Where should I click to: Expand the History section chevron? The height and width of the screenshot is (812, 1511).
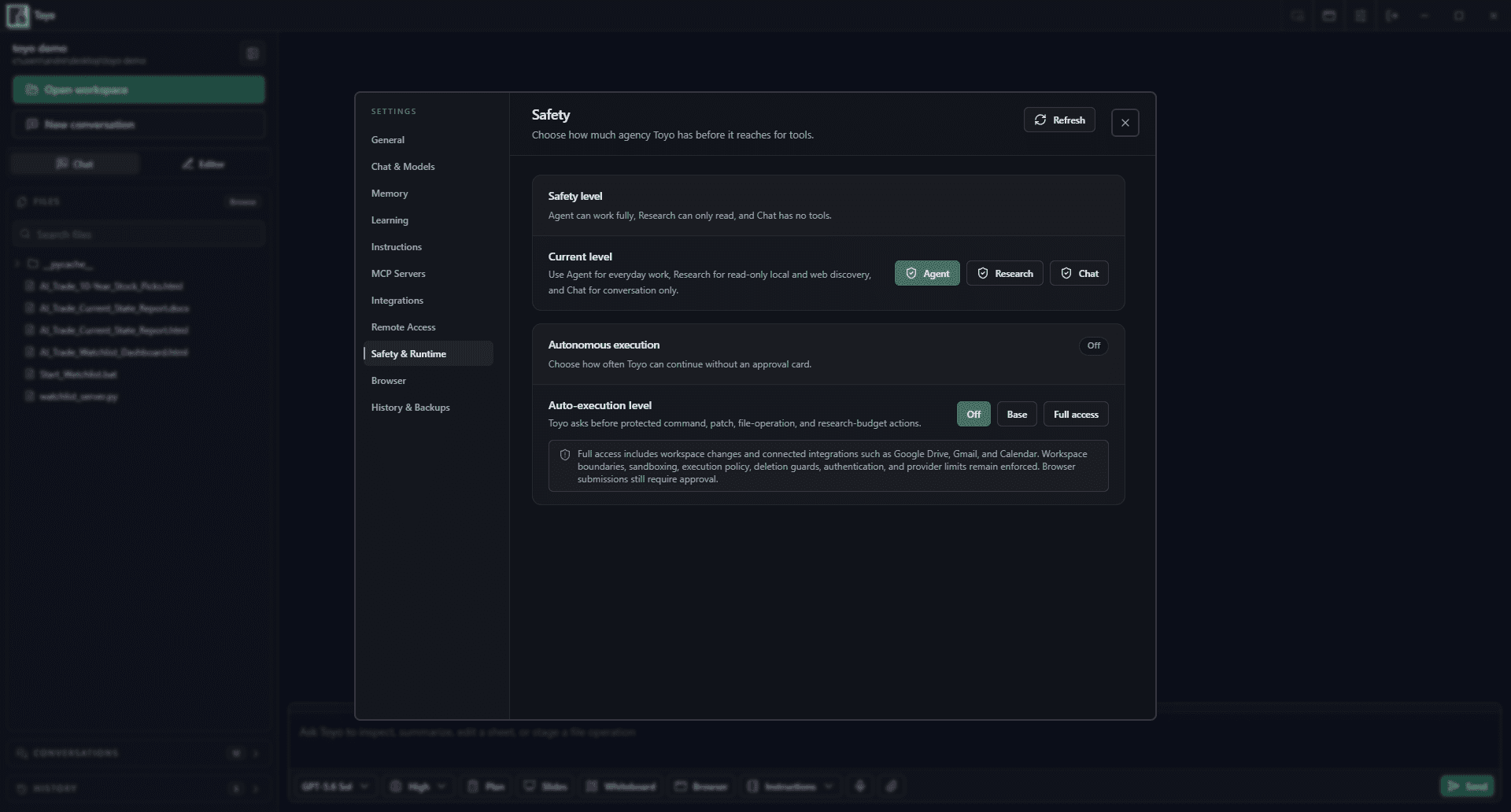pyautogui.click(x=255, y=788)
